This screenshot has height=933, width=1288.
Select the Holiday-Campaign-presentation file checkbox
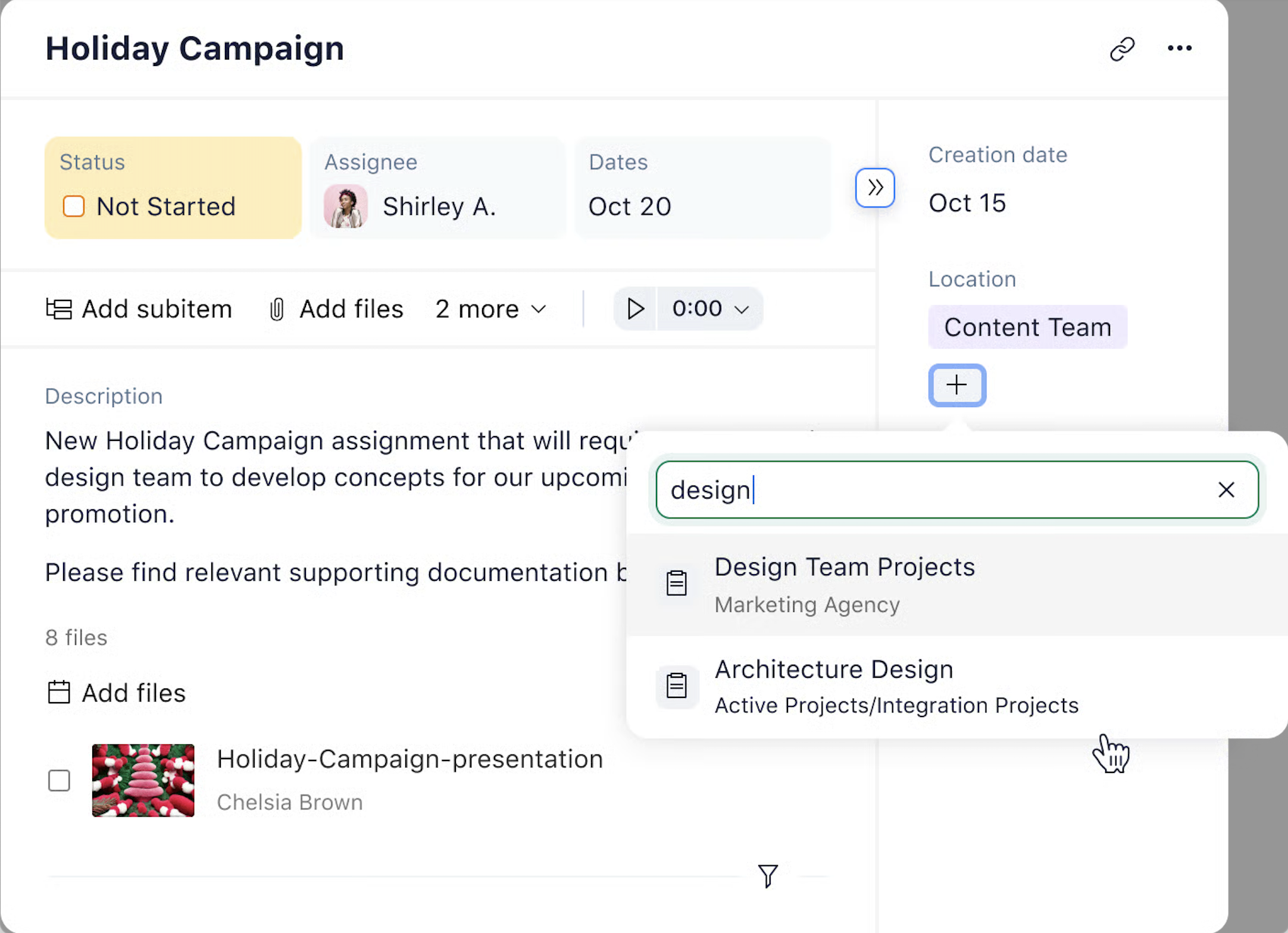point(59,781)
